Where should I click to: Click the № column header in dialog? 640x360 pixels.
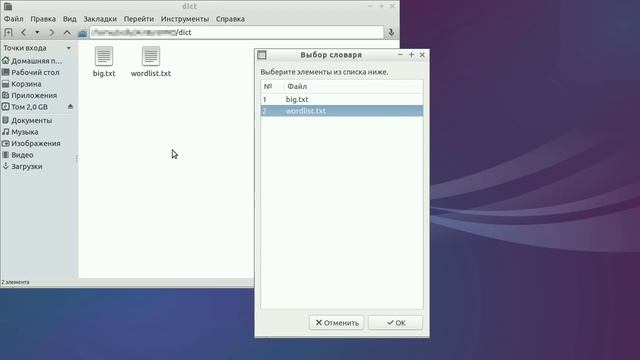[x=272, y=87]
